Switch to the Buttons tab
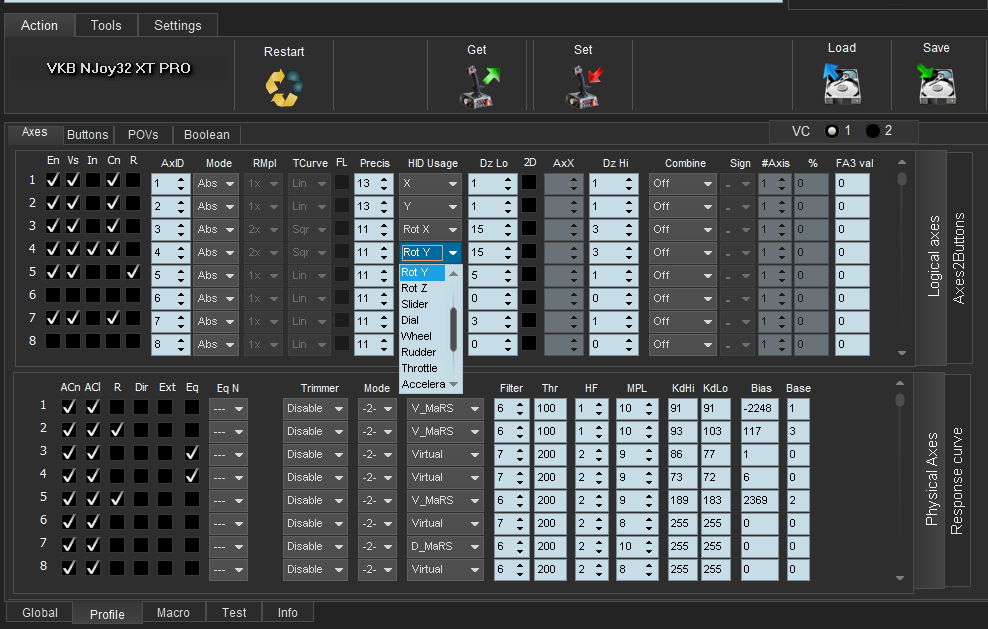The width and height of the screenshot is (988, 629). (x=88, y=134)
